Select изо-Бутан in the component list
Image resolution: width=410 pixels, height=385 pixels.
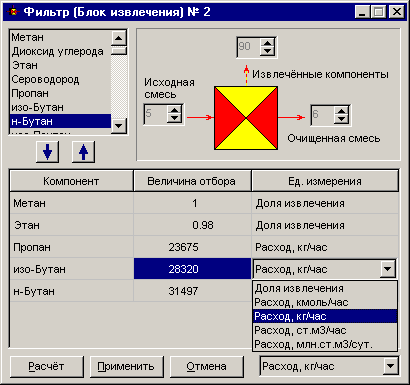tap(60, 107)
